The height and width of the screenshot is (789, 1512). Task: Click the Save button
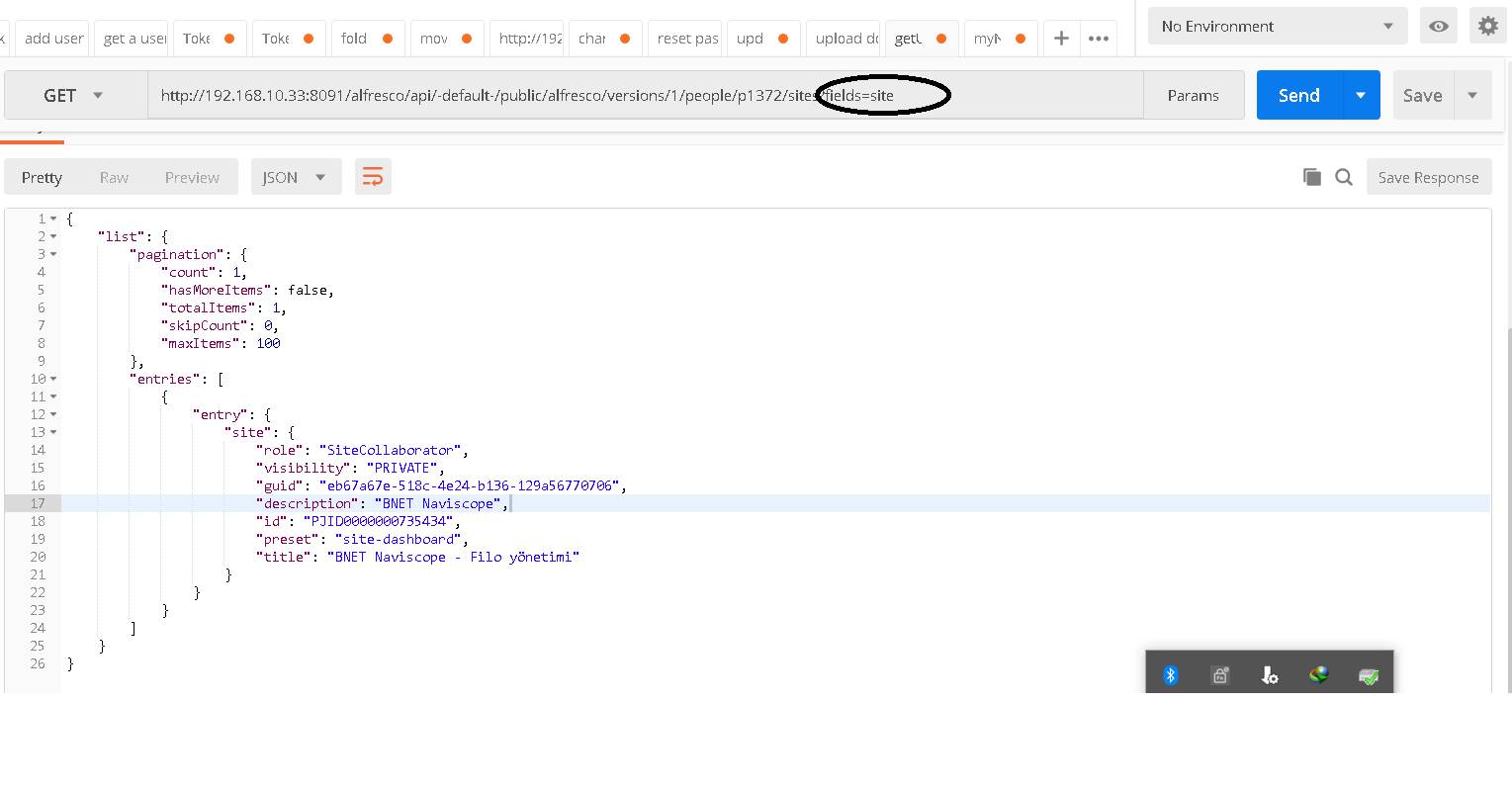[1423, 95]
